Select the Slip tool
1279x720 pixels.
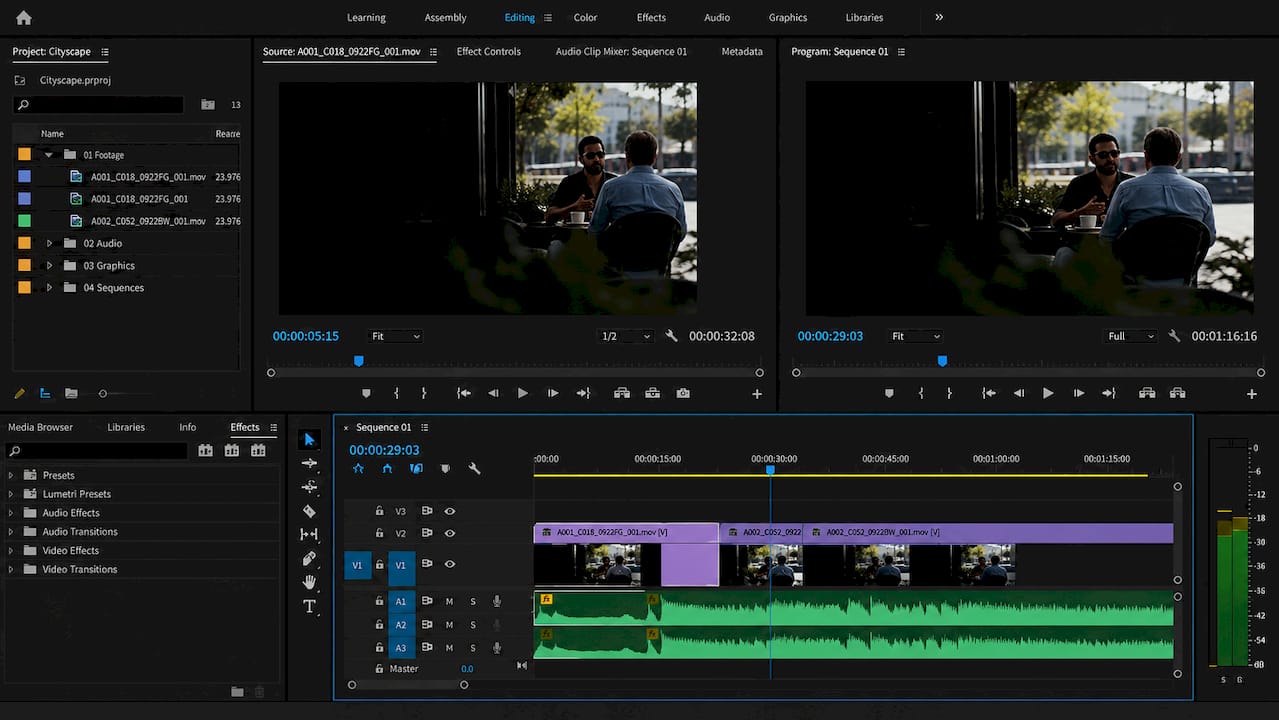(309, 535)
